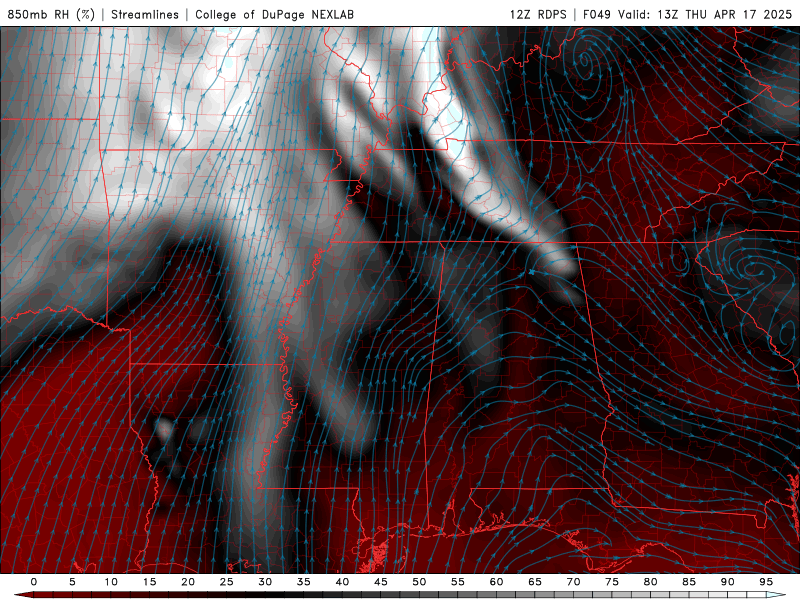Click the 75 label on the humidity scale
This screenshot has width=800, height=600.
coord(612,582)
